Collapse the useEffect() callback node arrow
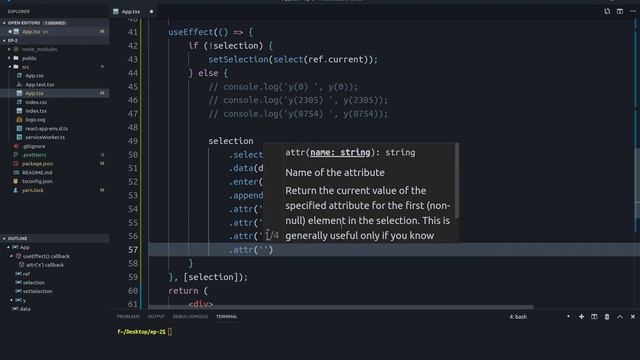The image size is (640, 360). point(11,256)
